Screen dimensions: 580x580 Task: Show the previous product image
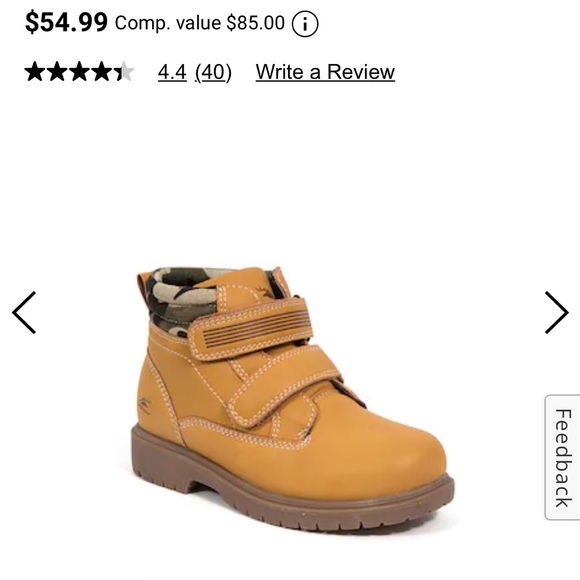[24, 313]
